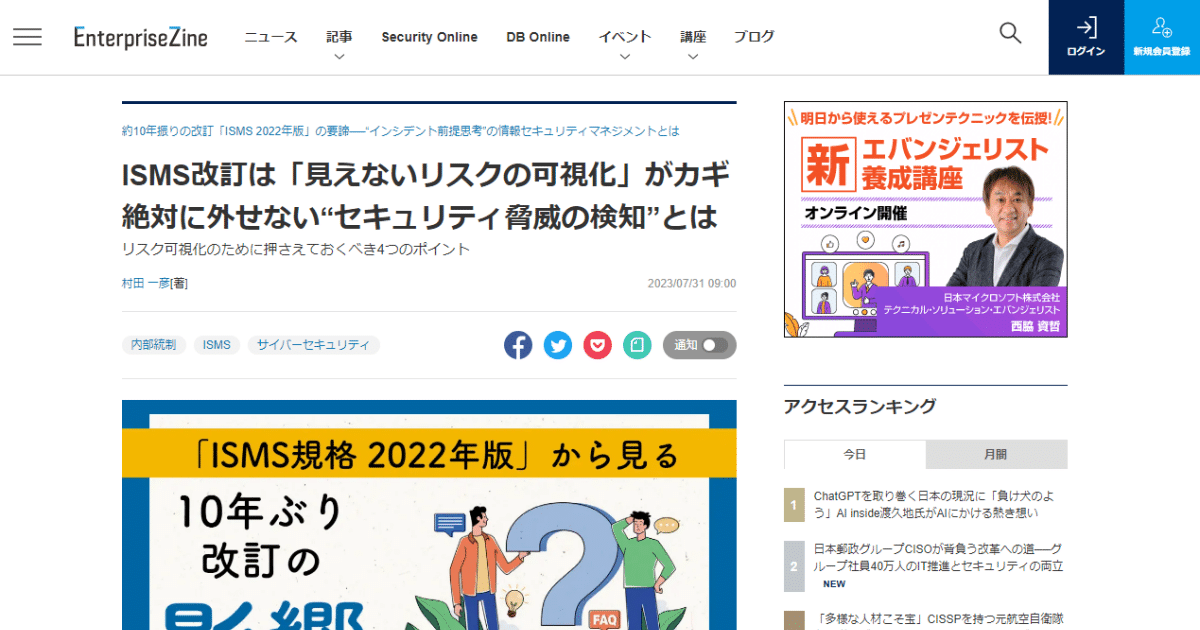
Task: Open Security Online in the navigation
Action: [429, 37]
